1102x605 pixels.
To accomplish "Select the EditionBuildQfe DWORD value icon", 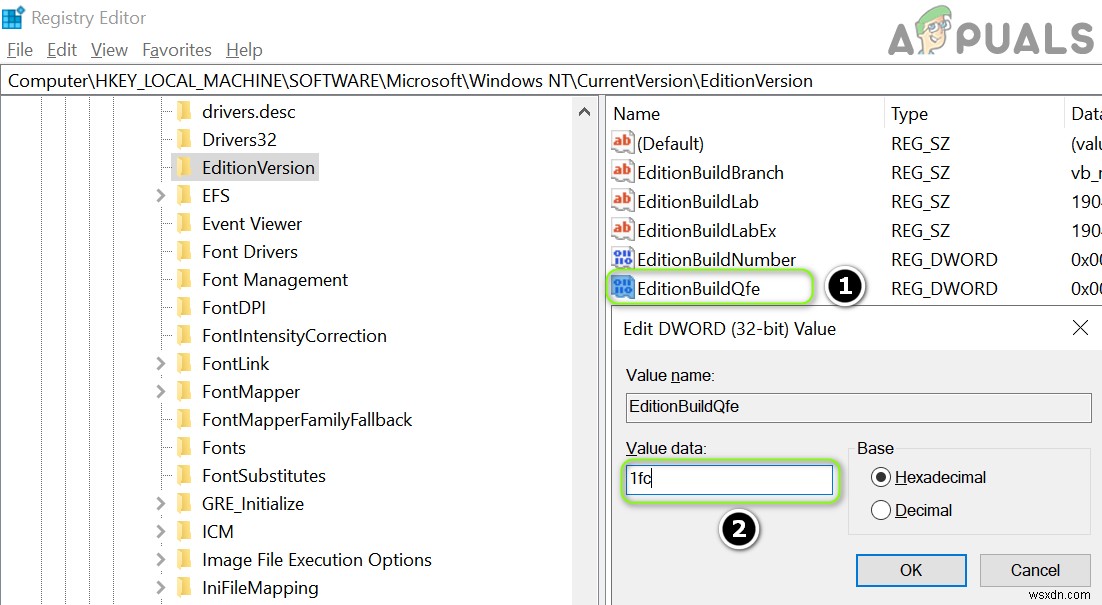I will [622, 287].
